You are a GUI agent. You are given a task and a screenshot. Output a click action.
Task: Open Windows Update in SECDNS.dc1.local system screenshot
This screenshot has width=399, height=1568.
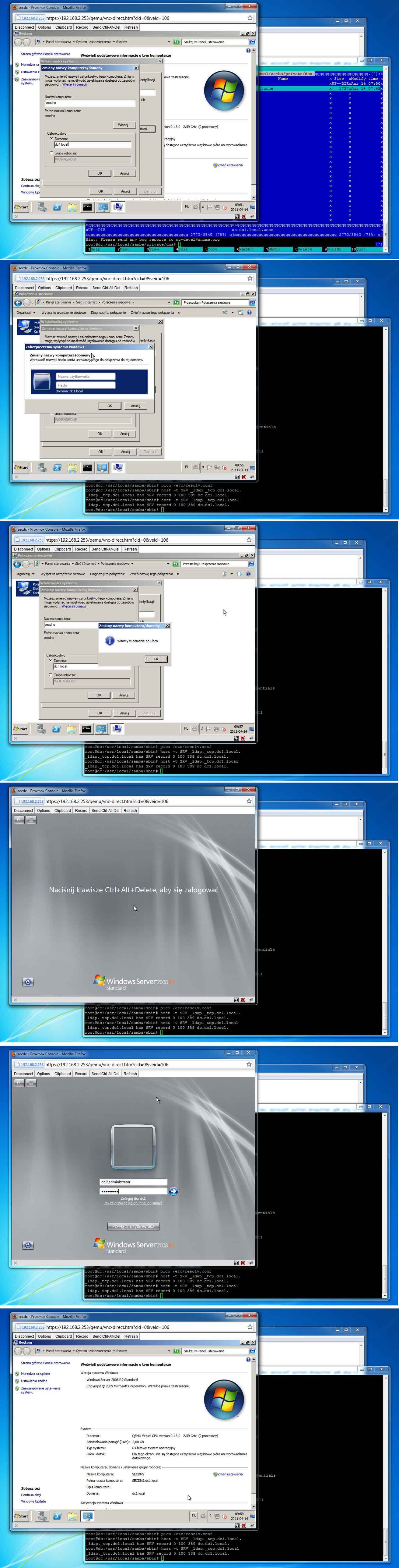pyautogui.click(x=33, y=1501)
